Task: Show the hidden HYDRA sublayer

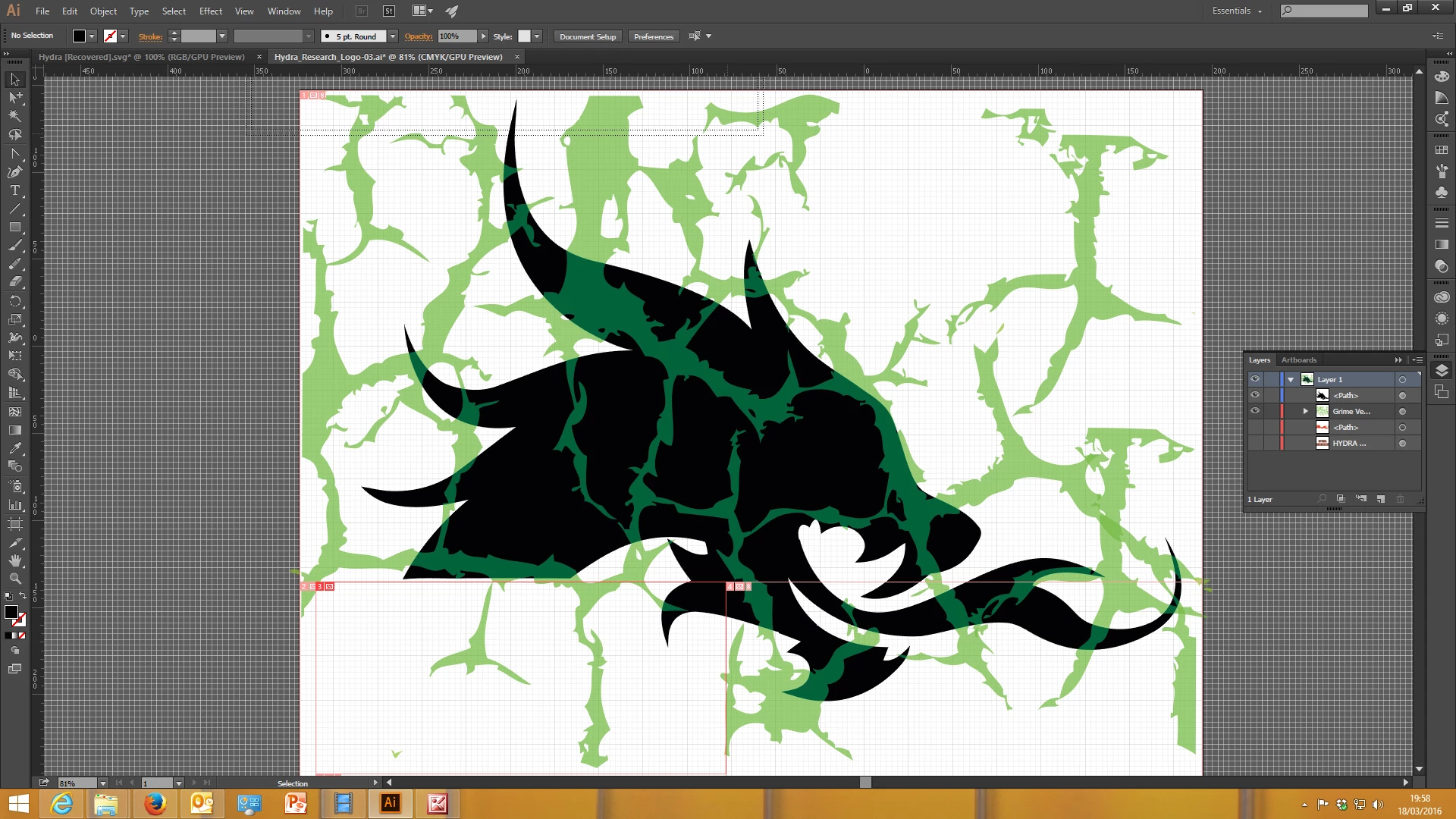Action: 1255,444
